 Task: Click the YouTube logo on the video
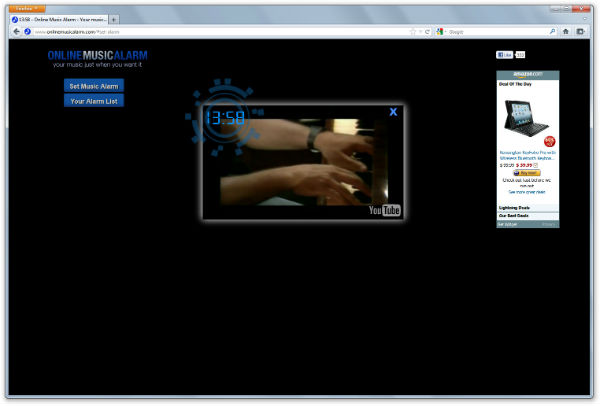pyautogui.click(x=385, y=210)
